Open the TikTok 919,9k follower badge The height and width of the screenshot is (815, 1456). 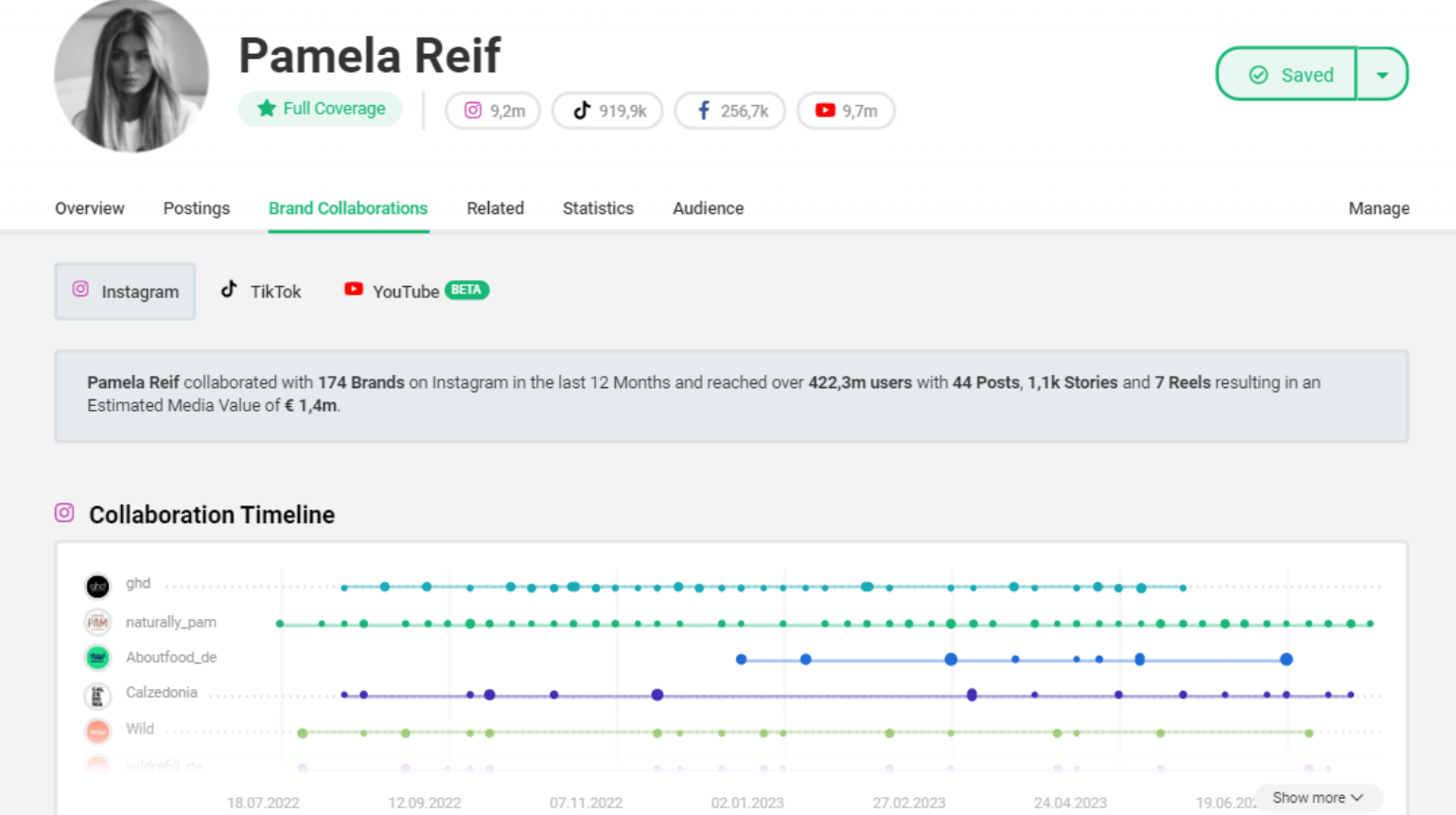tap(607, 111)
